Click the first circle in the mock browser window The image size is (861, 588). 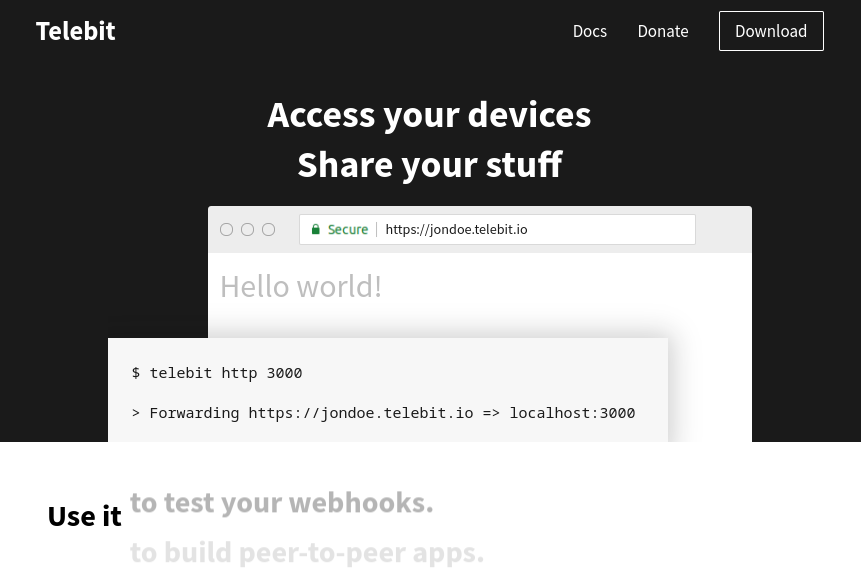(226, 229)
